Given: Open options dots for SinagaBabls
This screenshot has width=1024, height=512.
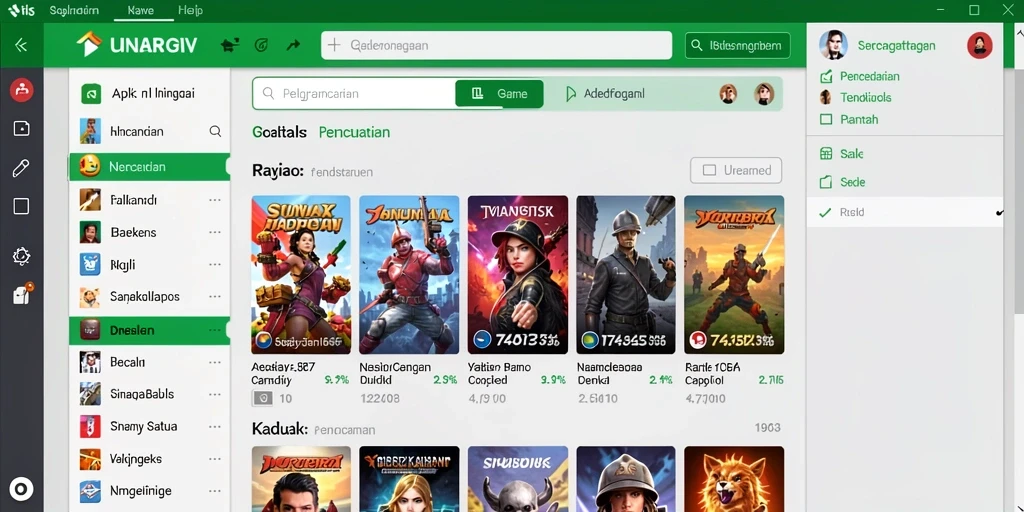Looking at the screenshot, I should tap(215, 394).
